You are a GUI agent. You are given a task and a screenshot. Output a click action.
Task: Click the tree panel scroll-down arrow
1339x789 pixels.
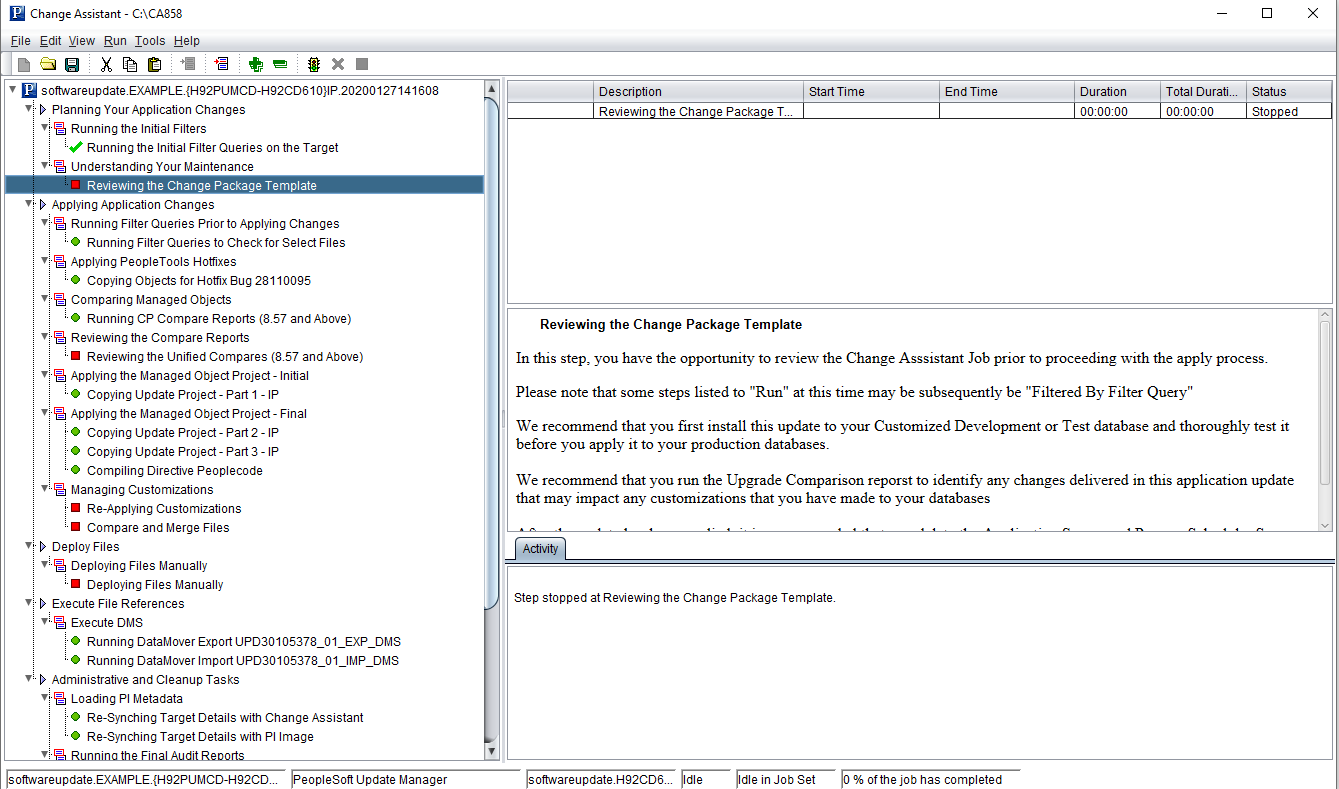tap(491, 751)
